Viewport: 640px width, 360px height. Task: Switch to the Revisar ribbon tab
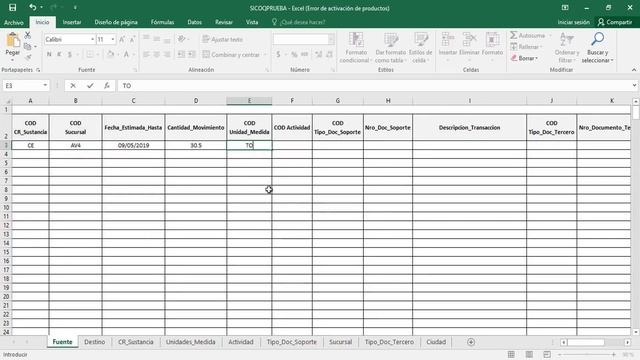[224, 22]
